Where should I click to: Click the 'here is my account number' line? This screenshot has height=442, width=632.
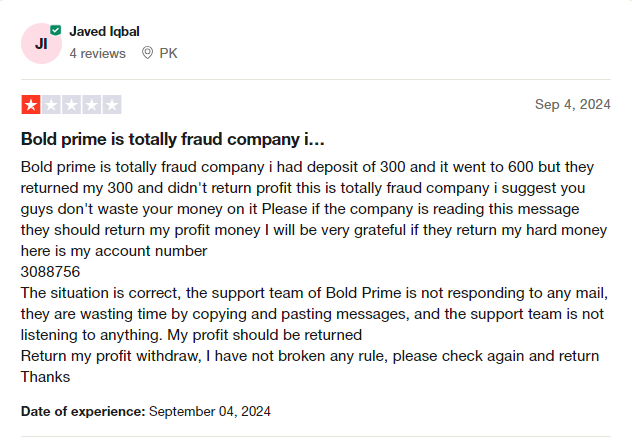point(114,251)
